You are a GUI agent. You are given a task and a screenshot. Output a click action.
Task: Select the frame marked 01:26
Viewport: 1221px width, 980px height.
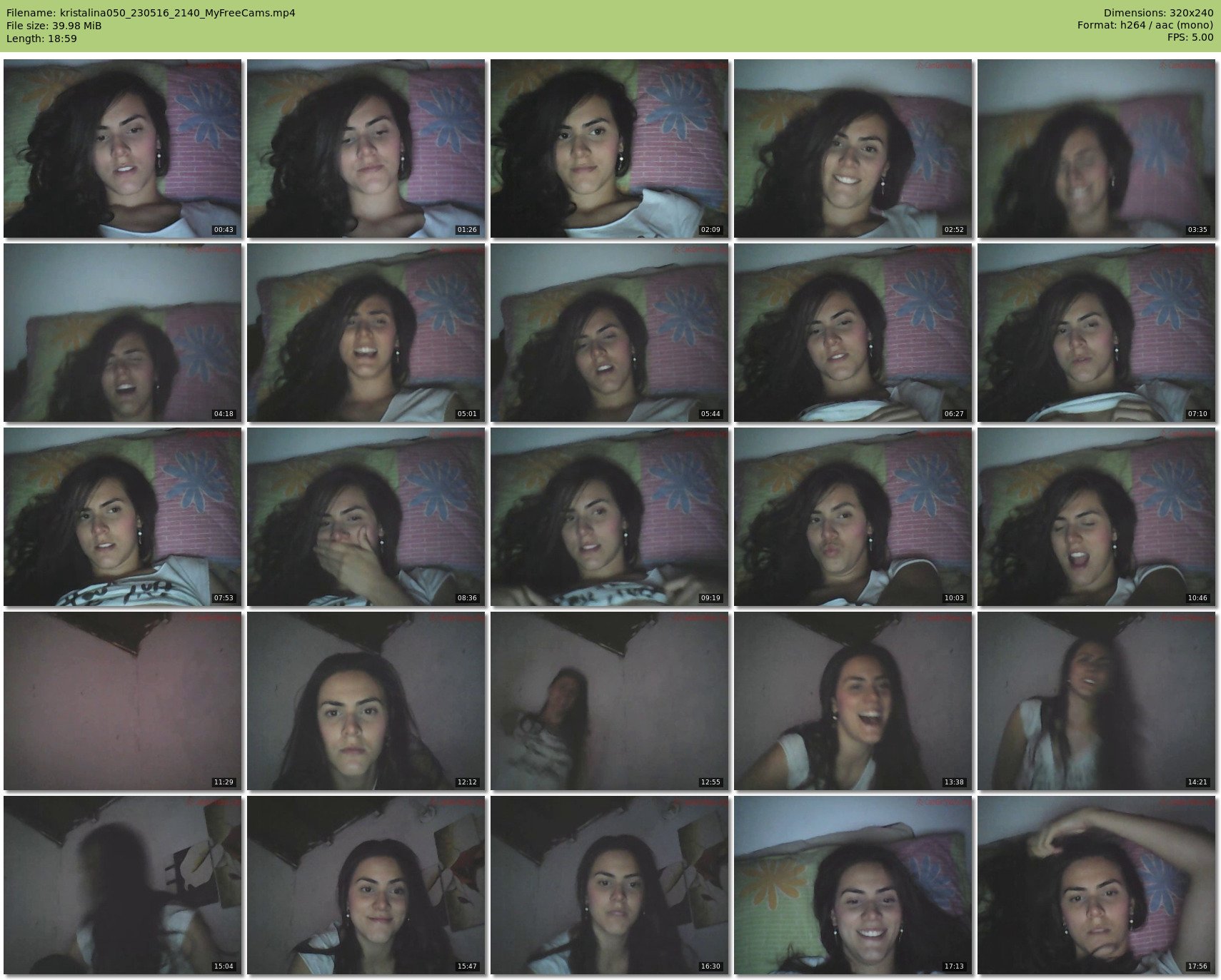click(x=366, y=148)
